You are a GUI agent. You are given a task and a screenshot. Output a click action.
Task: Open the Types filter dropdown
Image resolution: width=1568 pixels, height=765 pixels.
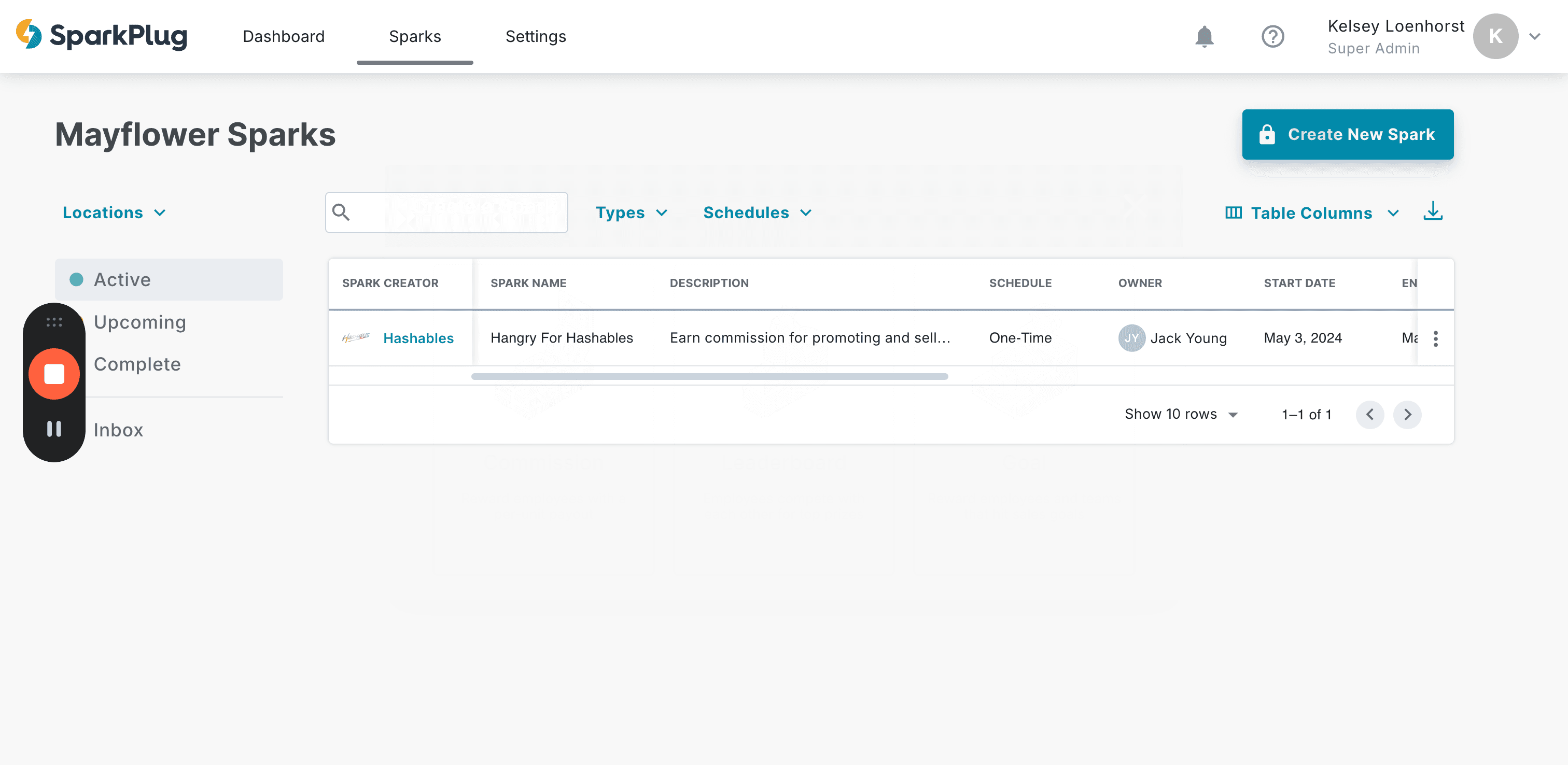(631, 212)
